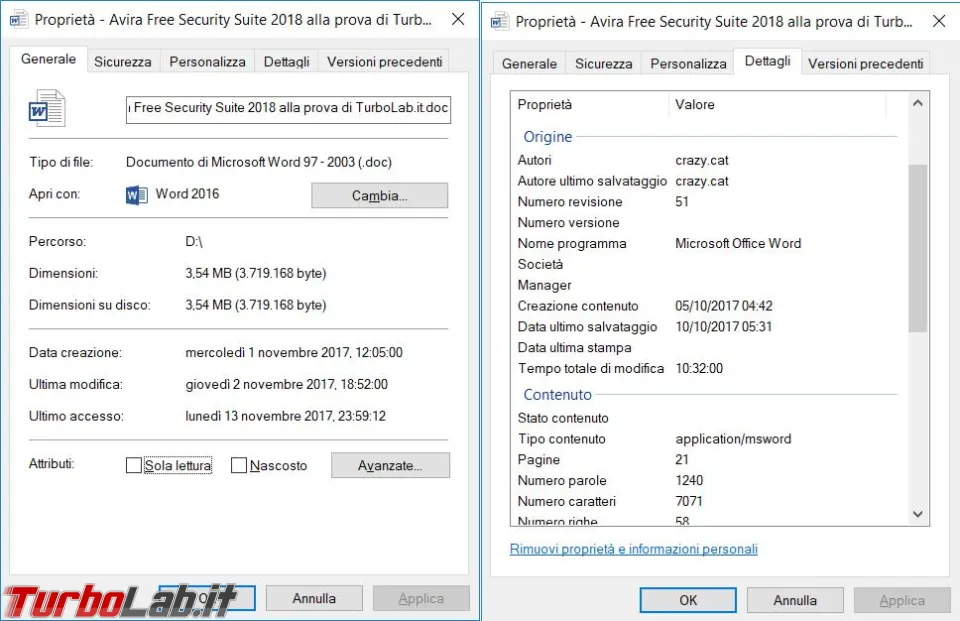Click left dialog title bar document icon
Screen dimensions: 960x621
[18, 20]
